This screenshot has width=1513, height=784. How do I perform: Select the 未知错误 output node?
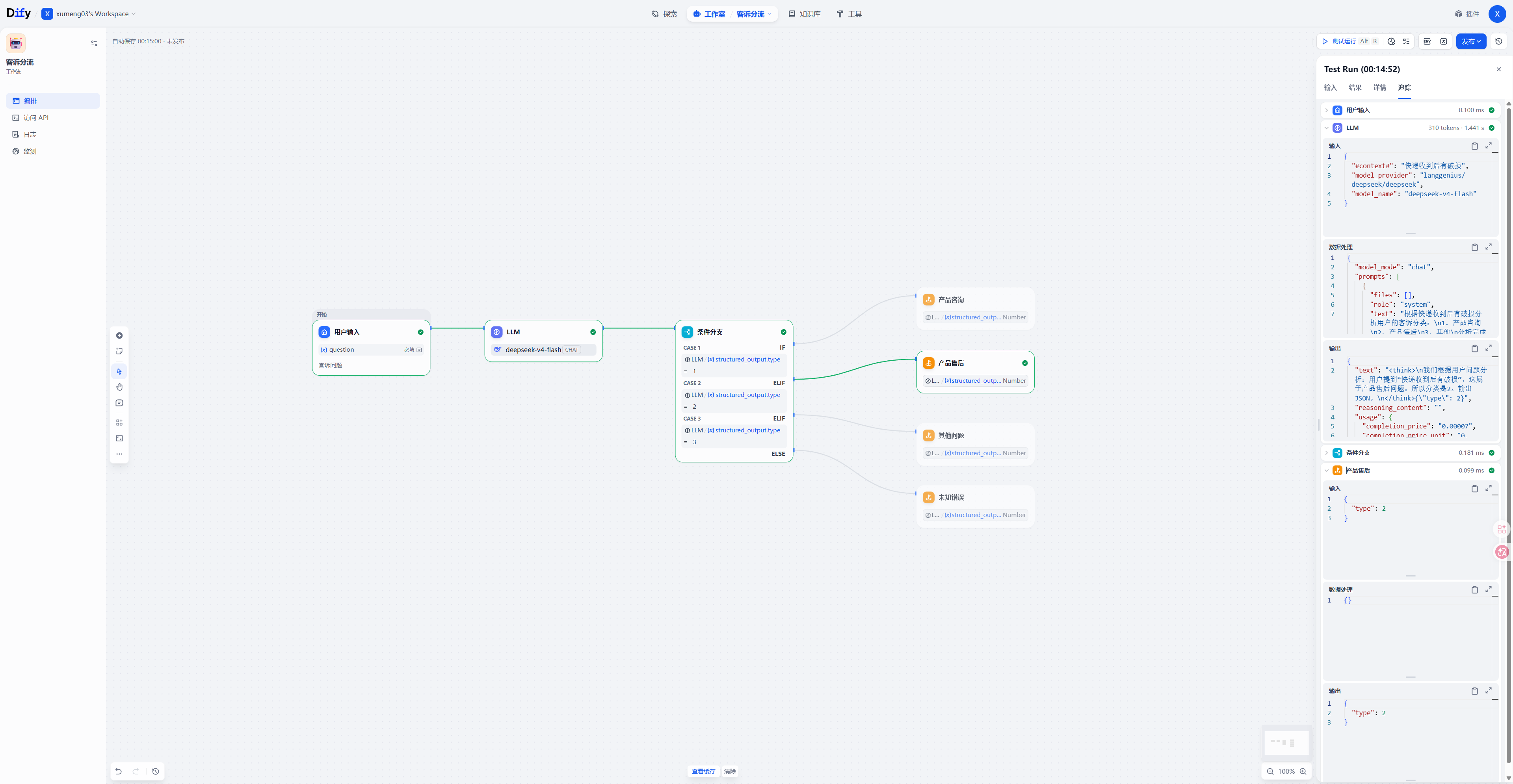pos(975,506)
